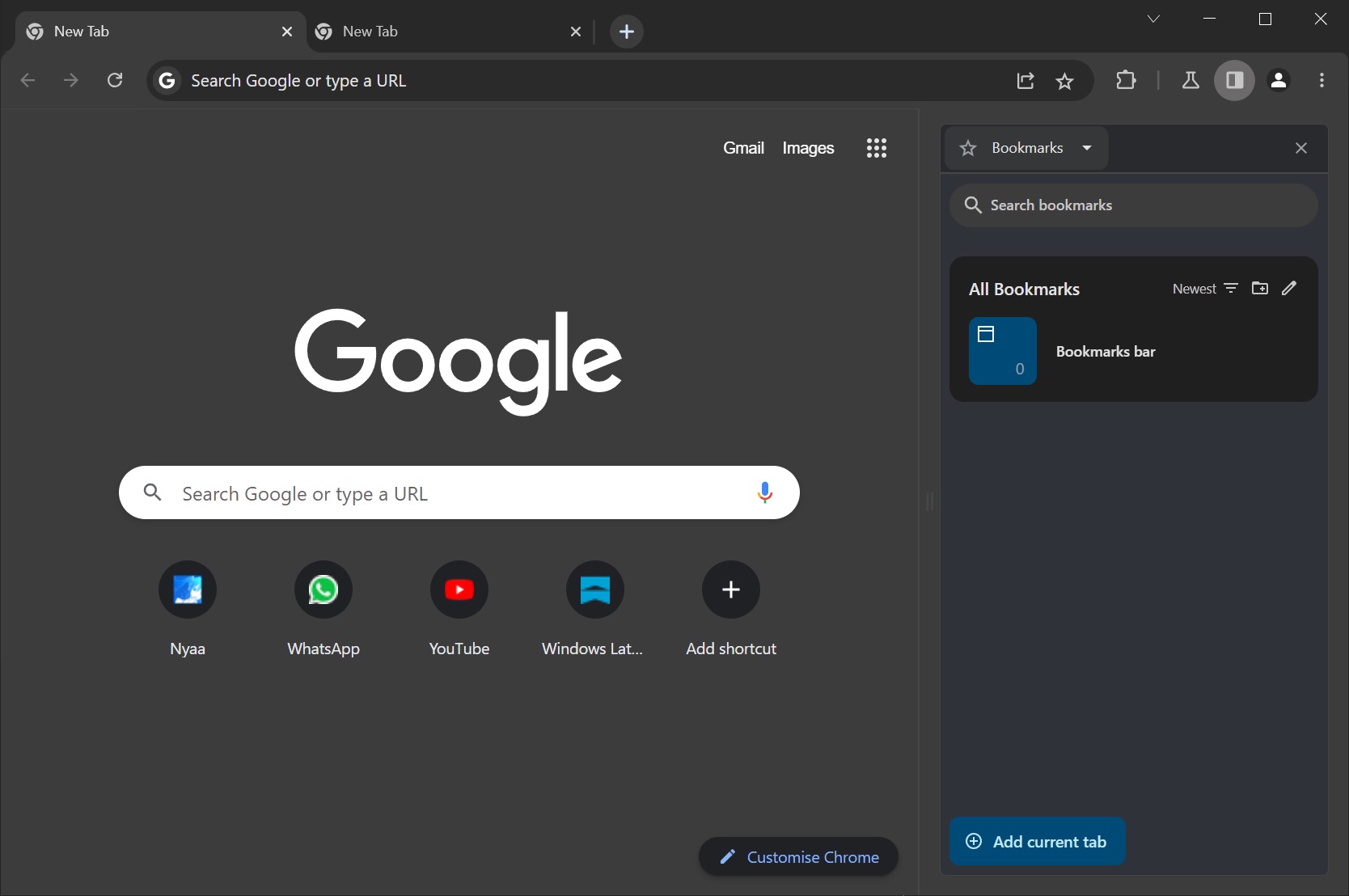Screen dimensions: 1349x896
Task: Reload the current page
Action: click(115, 80)
